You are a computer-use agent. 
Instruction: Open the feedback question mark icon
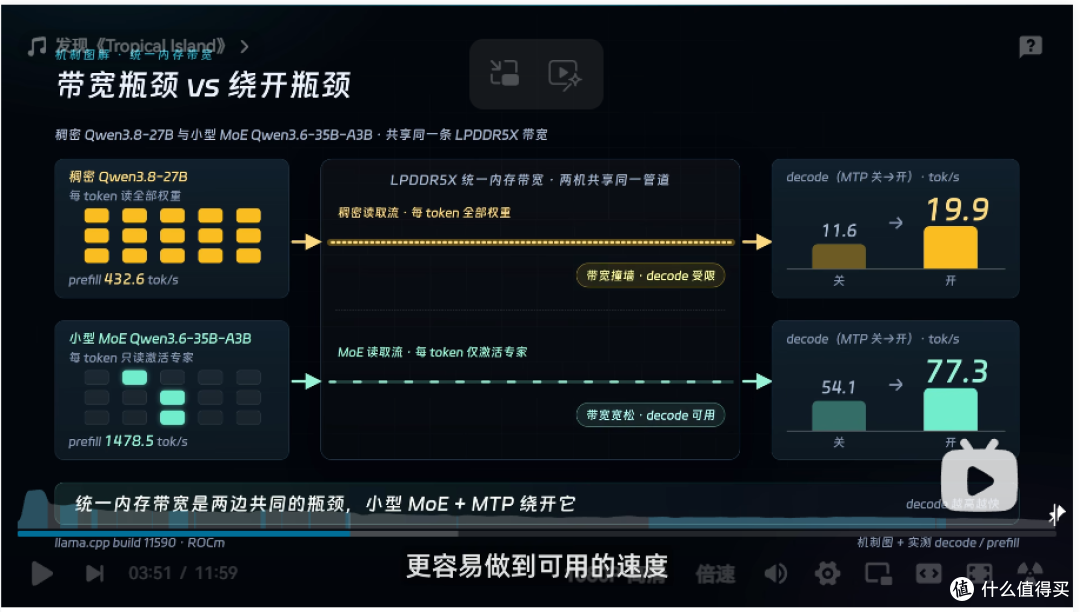pos(1030,46)
